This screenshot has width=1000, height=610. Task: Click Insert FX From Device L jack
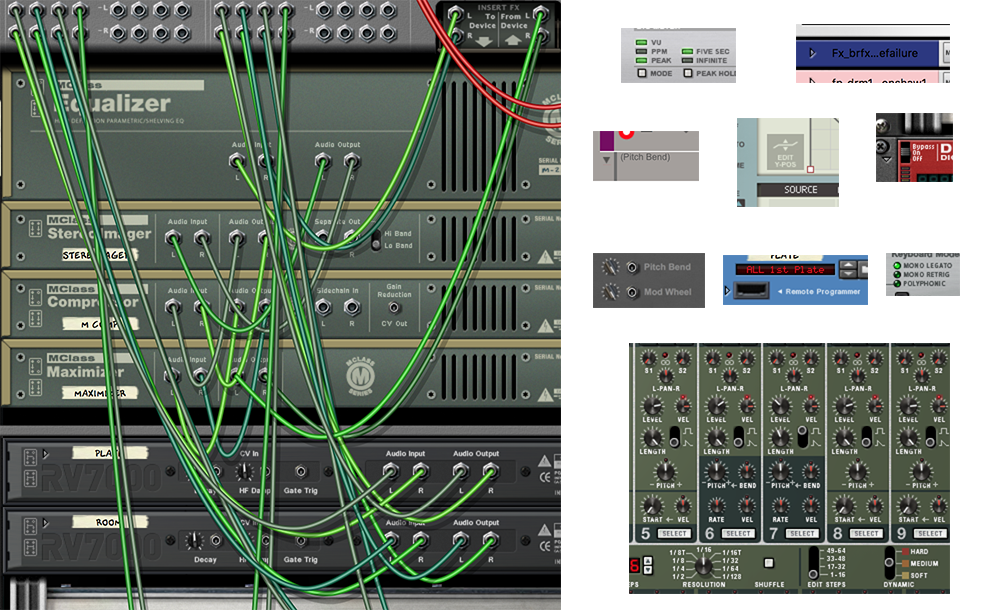pos(540,13)
